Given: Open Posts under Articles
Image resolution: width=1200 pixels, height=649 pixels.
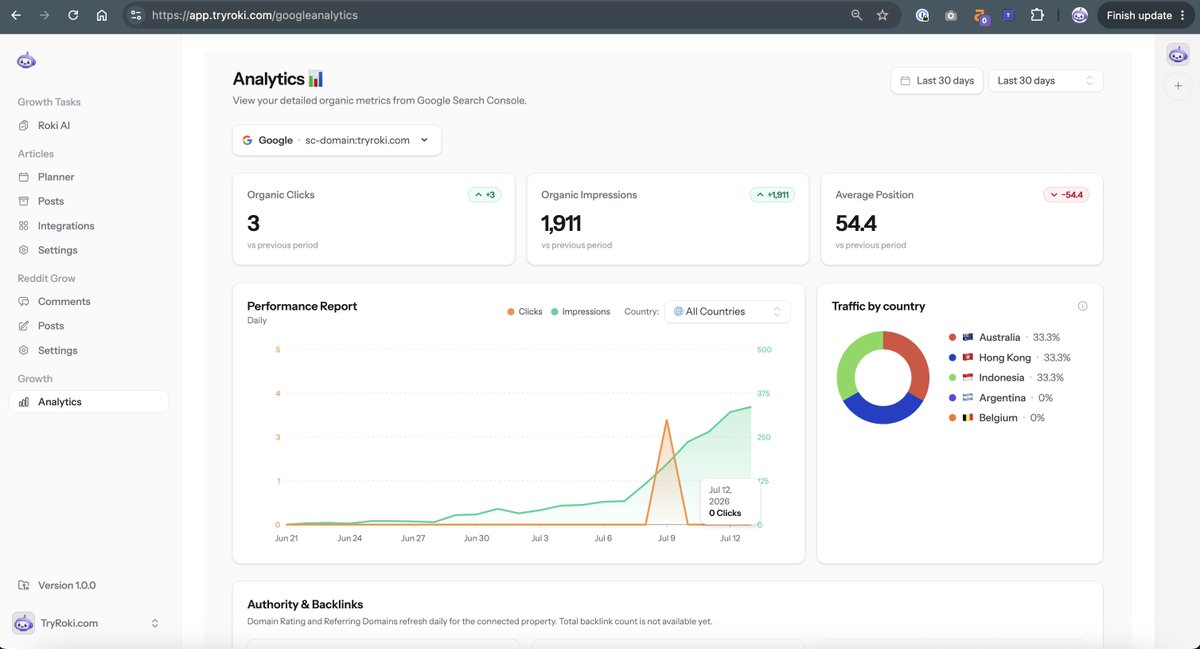Looking at the screenshot, I should 89,201.
